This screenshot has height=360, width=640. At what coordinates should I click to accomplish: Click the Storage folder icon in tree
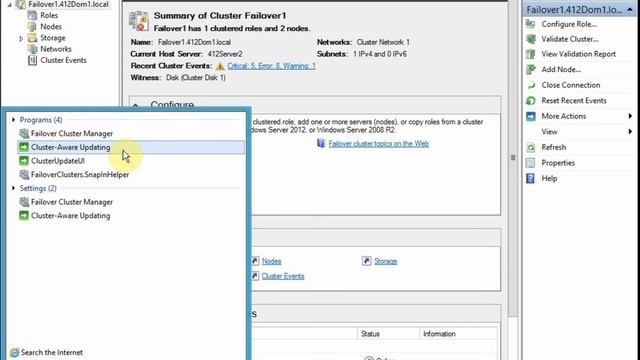[32, 38]
